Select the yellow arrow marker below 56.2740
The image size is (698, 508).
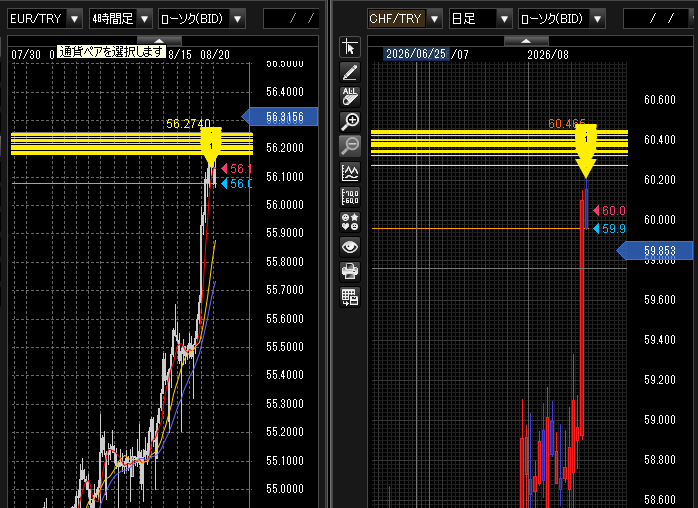[211, 147]
